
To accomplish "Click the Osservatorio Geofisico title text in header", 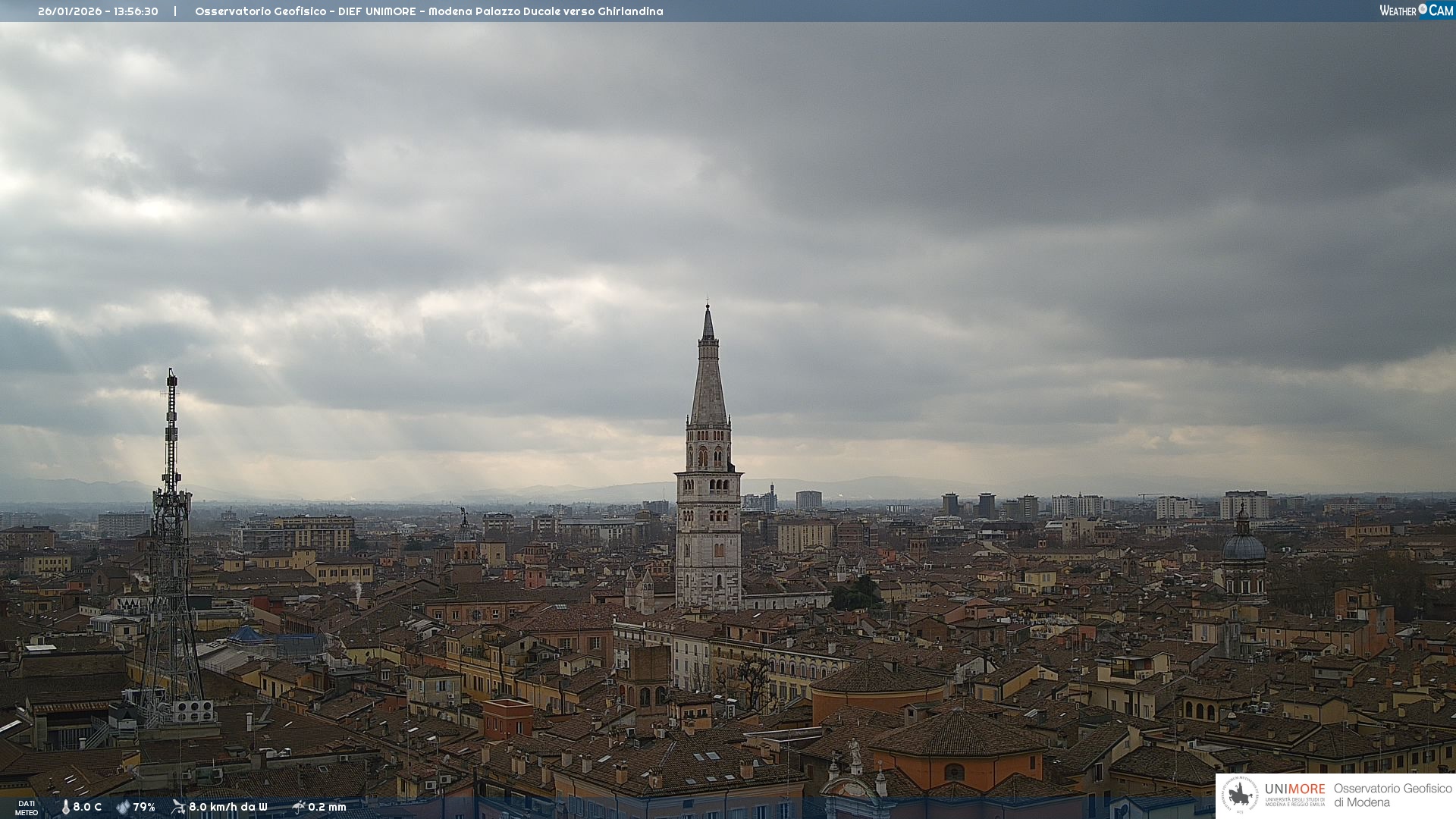I will click(260, 11).
